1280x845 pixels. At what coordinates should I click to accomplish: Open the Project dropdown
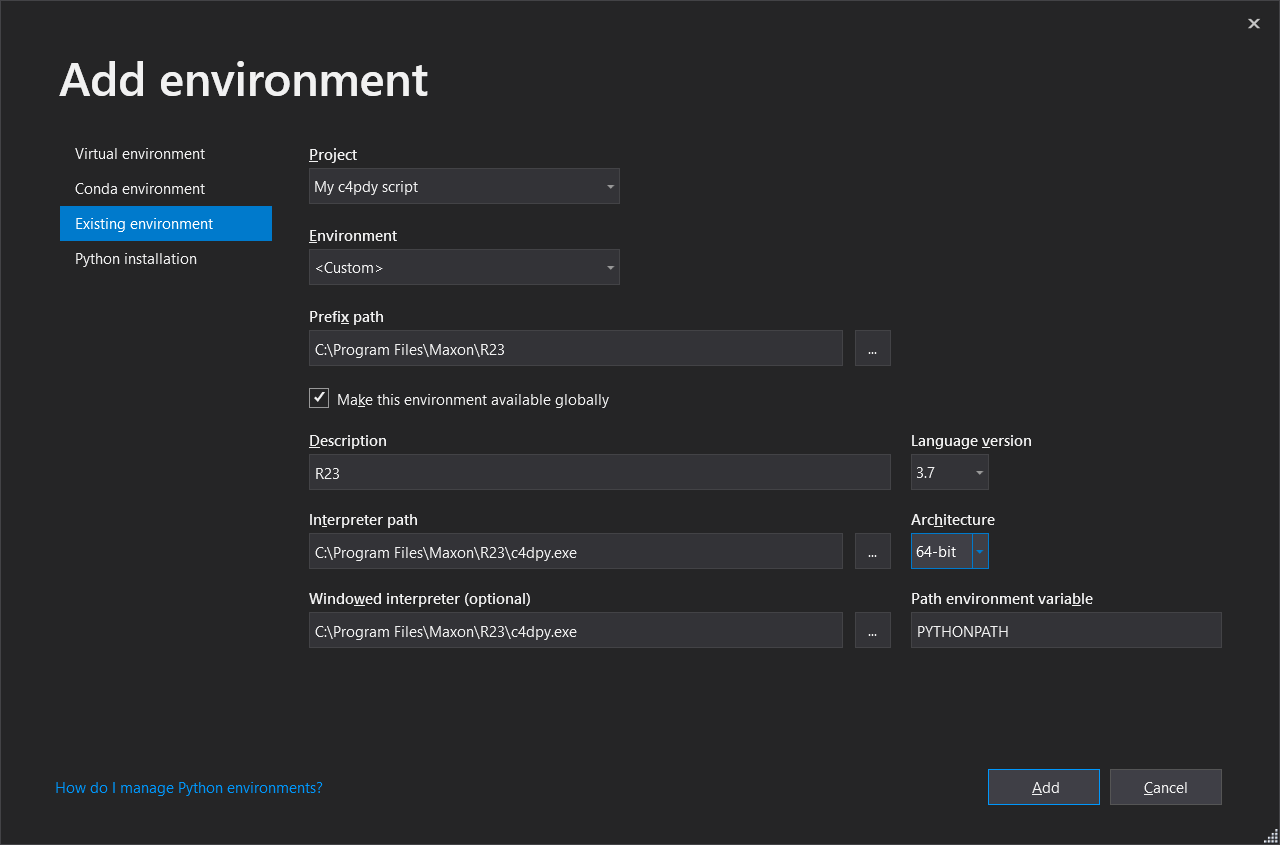[x=464, y=186]
